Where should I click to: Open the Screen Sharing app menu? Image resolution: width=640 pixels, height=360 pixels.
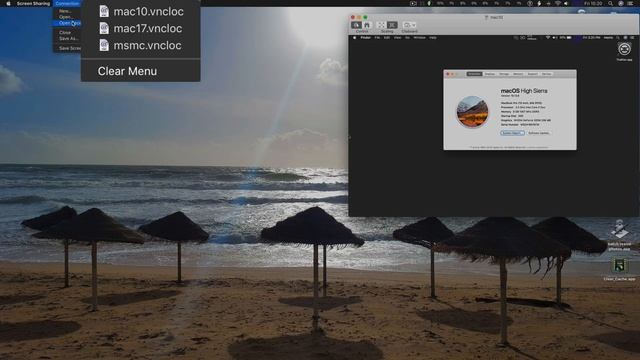(33, 3)
